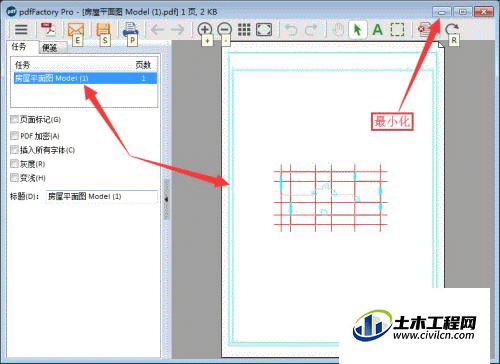
Task: Toggle 插入所有字体(C) checkbox
Action: pos(14,150)
